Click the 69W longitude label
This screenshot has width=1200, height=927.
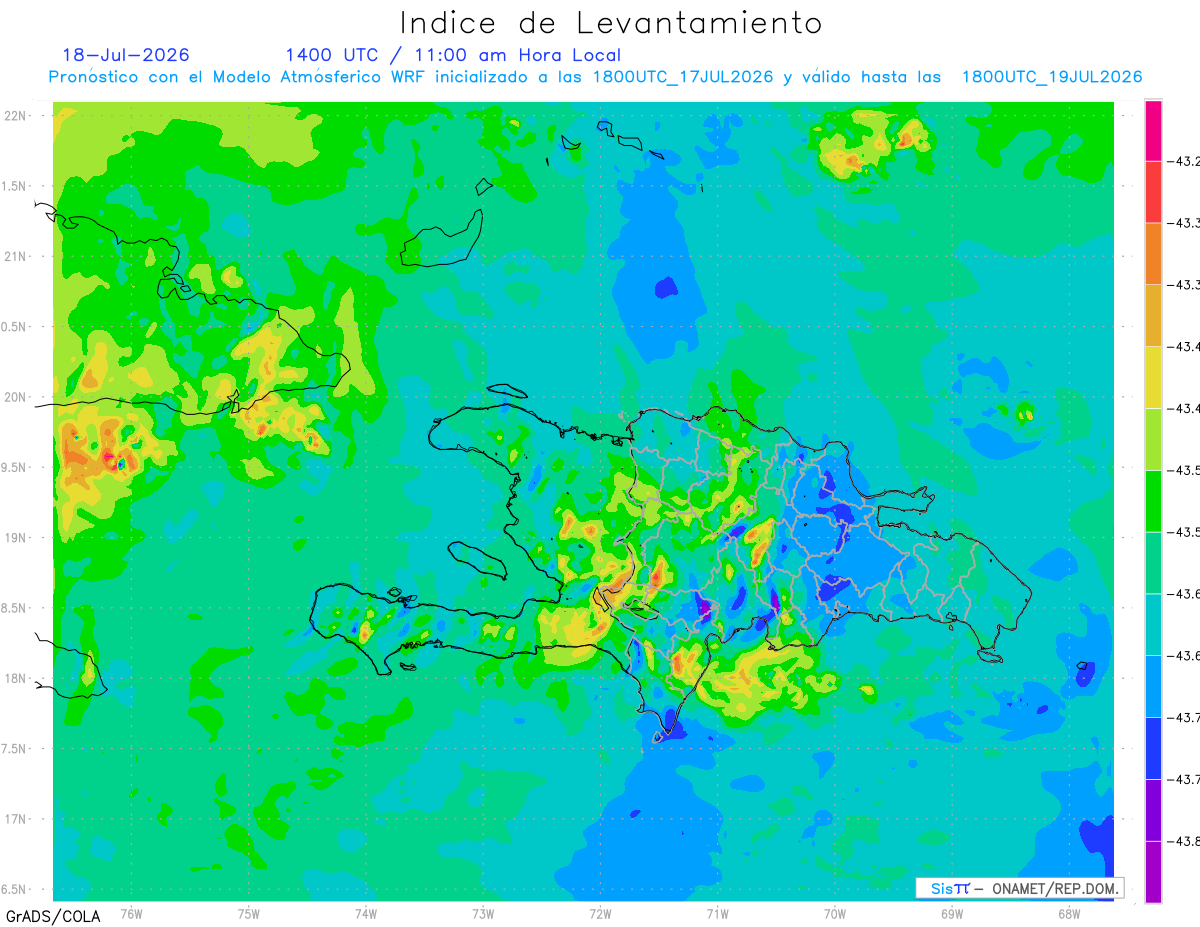952,913
